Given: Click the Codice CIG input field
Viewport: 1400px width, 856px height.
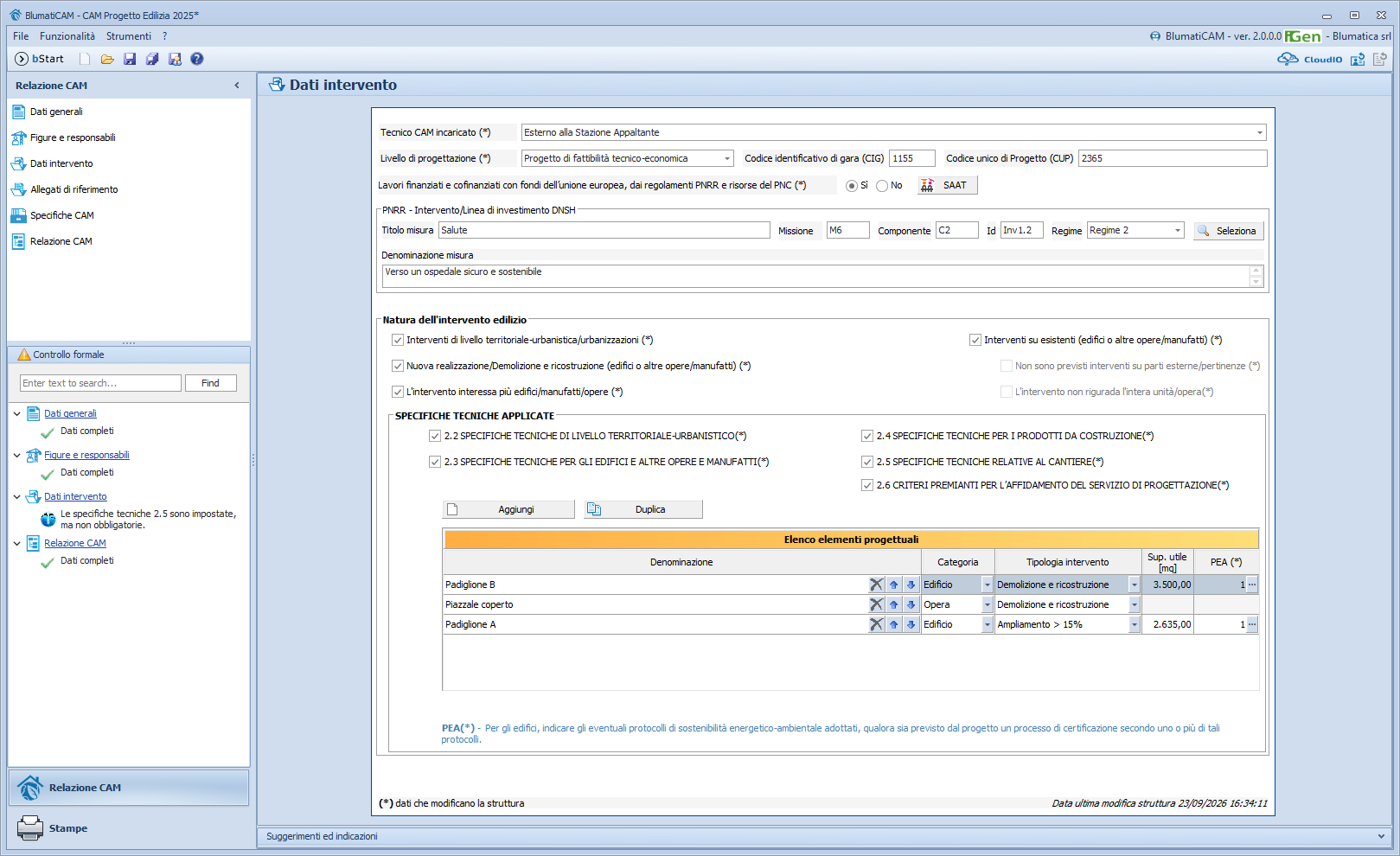Looking at the screenshot, I should pos(912,158).
